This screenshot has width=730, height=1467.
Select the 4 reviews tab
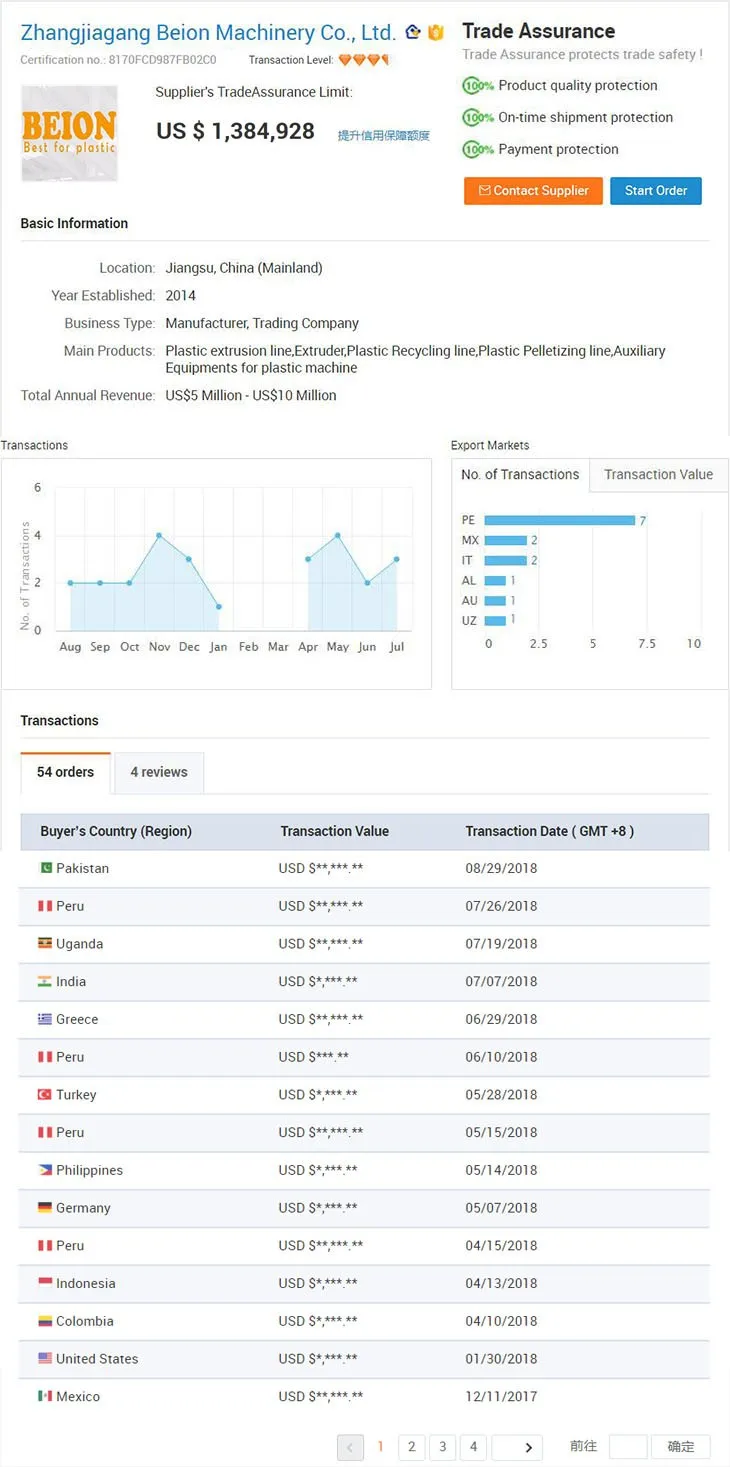tap(159, 772)
